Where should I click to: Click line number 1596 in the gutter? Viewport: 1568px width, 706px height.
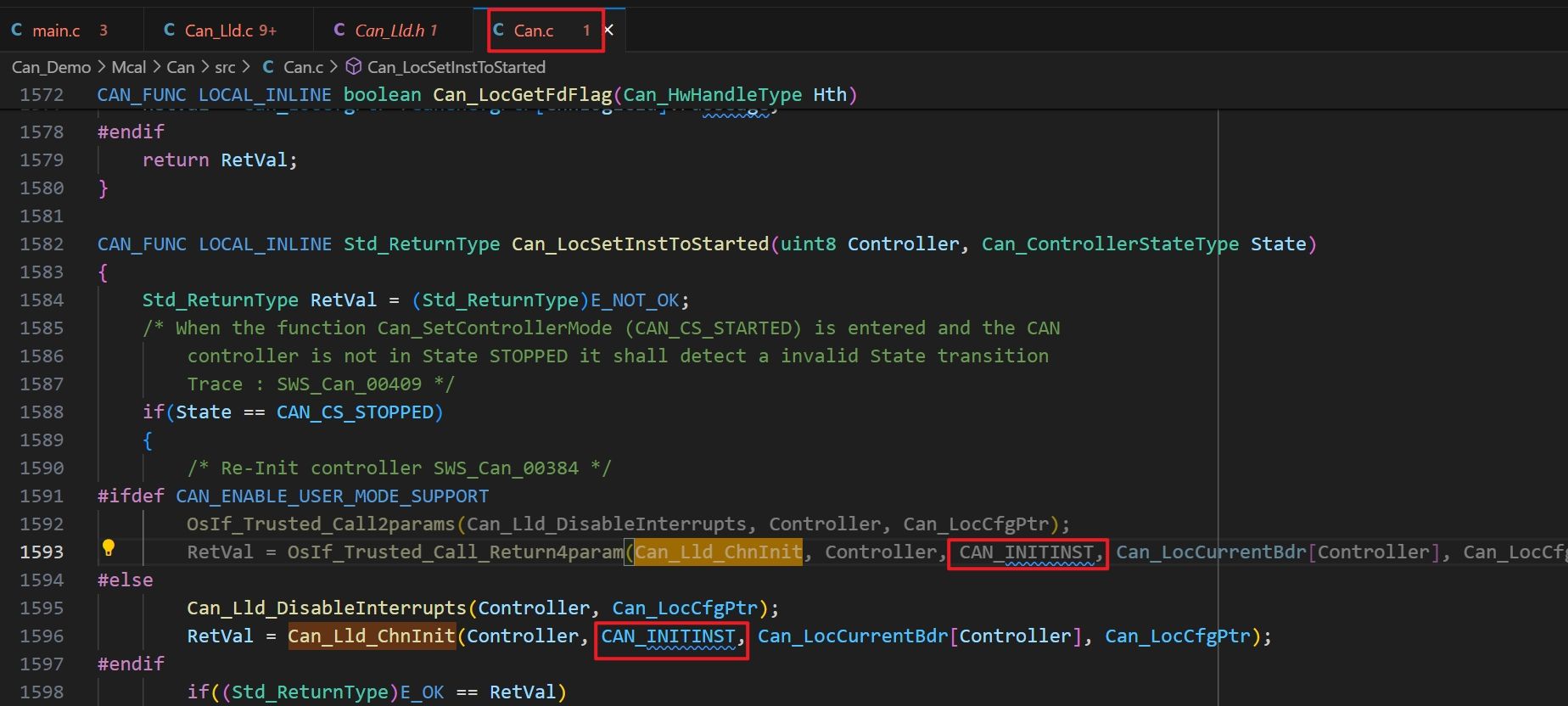[x=42, y=636]
